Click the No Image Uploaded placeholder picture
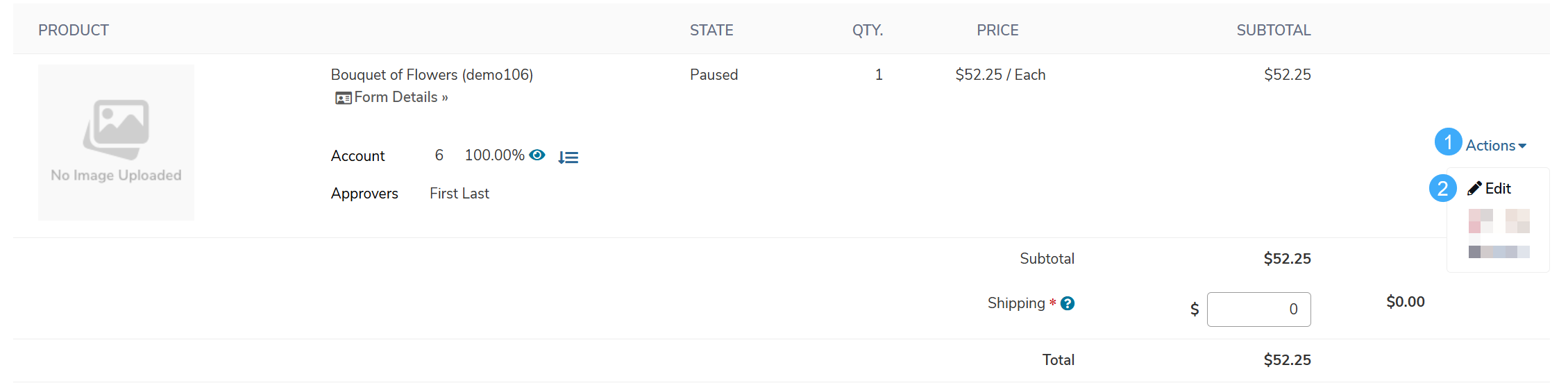The image size is (1568, 390). (116, 142)
